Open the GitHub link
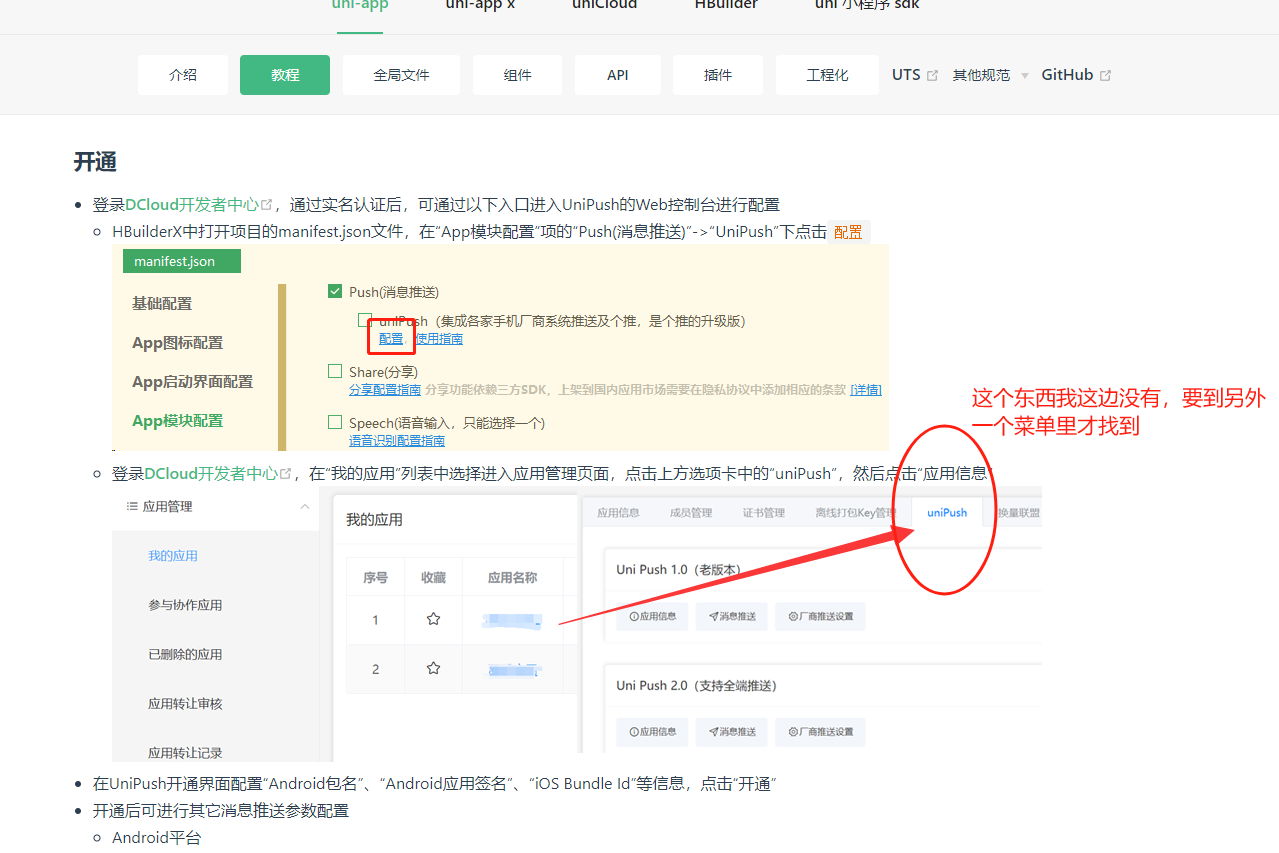Screen dimensions: 1279x853 coord(1067,75)
